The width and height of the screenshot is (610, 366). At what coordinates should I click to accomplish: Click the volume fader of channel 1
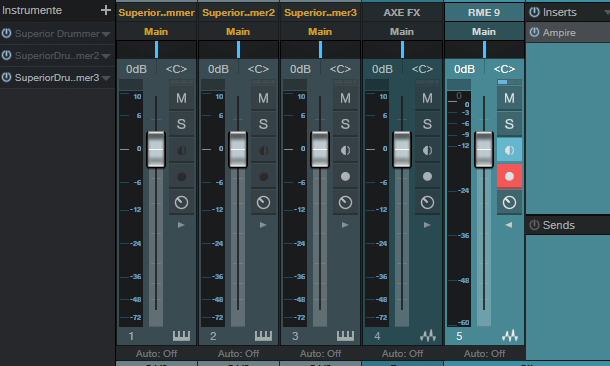(x=156, y=149)
